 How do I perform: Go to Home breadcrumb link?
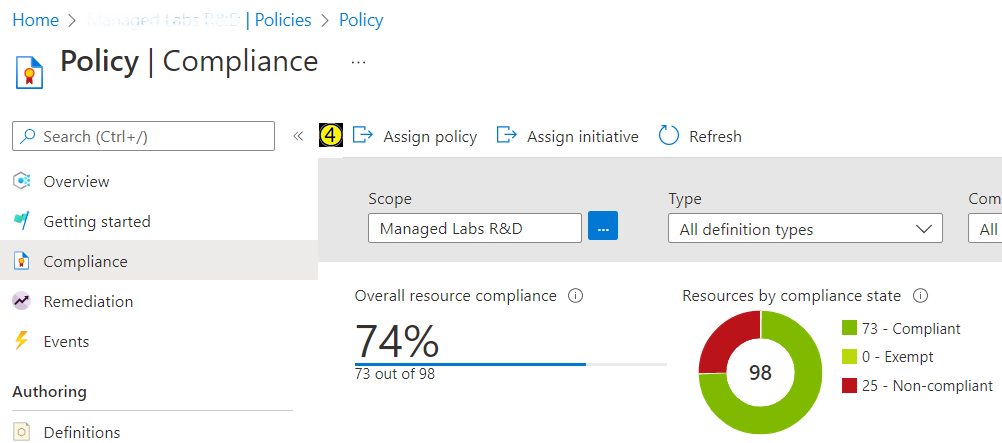point(35,20)
